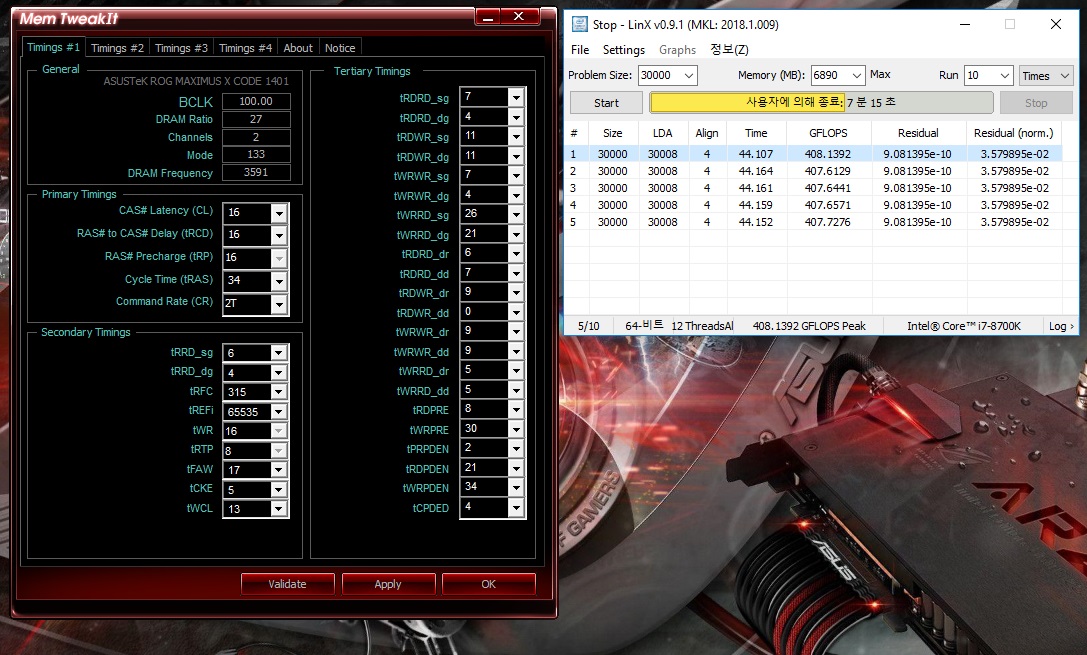Open the tWRRD_dg dropdown
1087x655 pixels.
pos(516,234)
